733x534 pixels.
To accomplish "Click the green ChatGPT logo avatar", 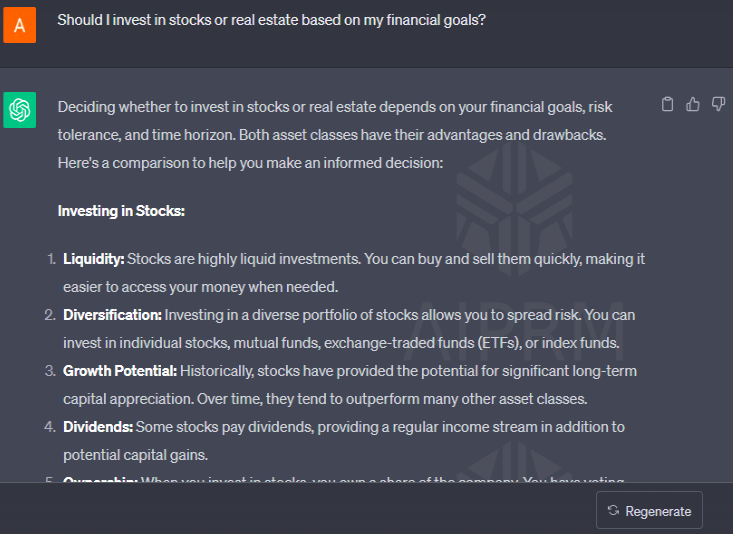I will pos(20,110).
